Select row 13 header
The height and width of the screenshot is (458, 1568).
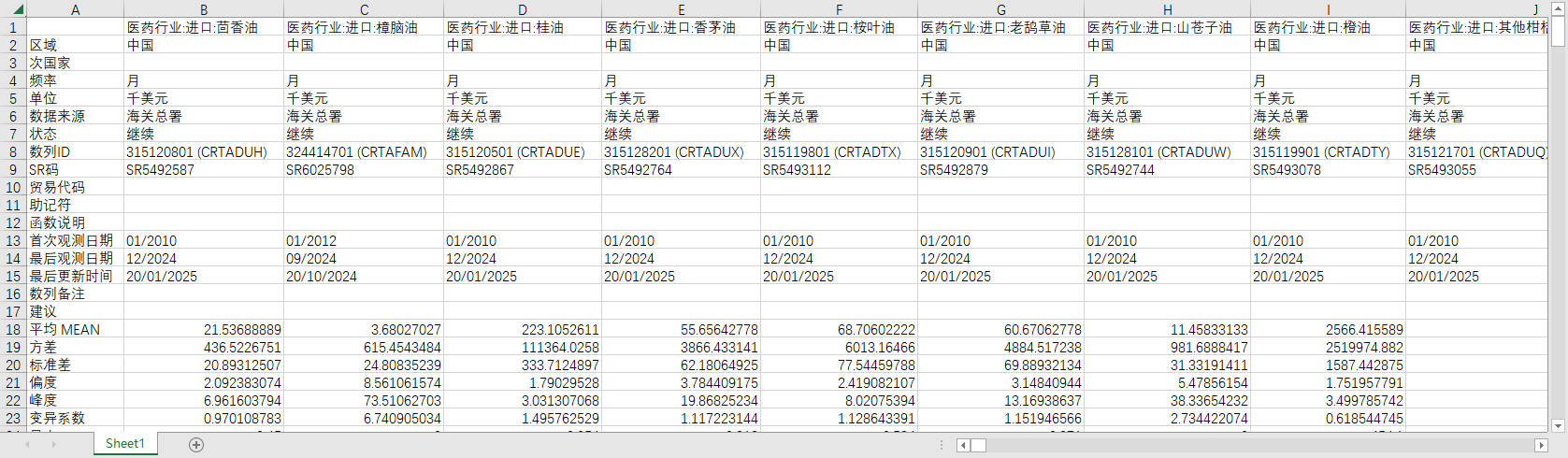pyautogui.click(x=13, y=240)
